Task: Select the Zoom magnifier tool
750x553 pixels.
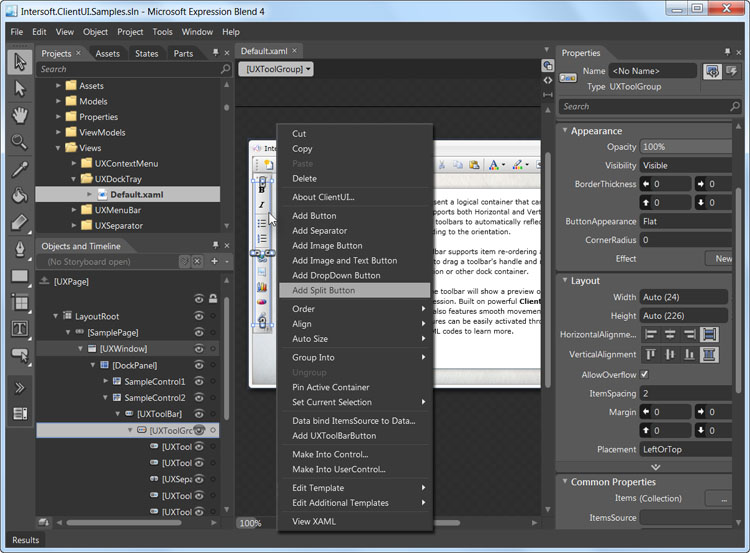Action: (20, 142)
